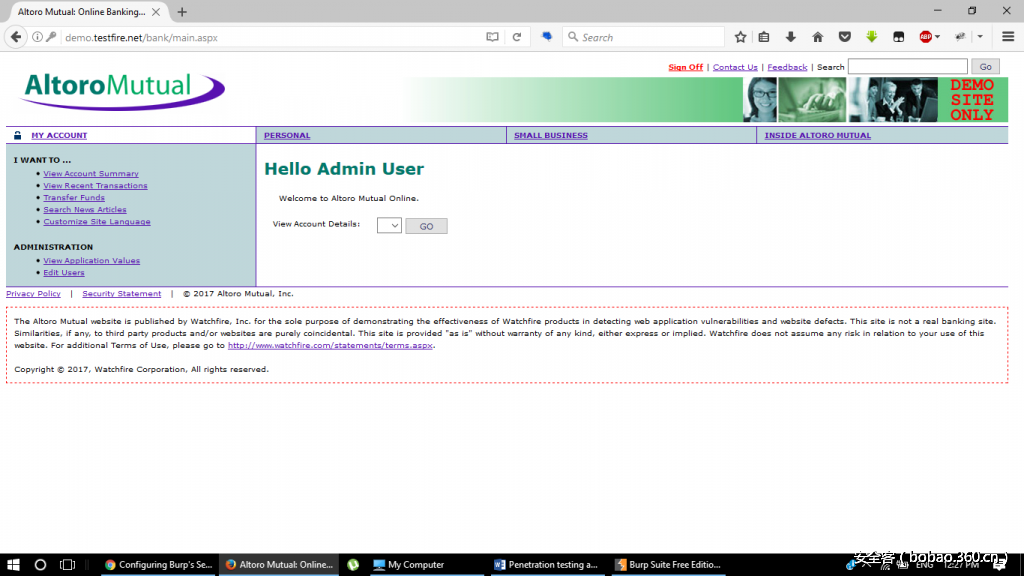Click the Adblock Plus toolbar icon

pyautogui.click(x=923, y=36)
